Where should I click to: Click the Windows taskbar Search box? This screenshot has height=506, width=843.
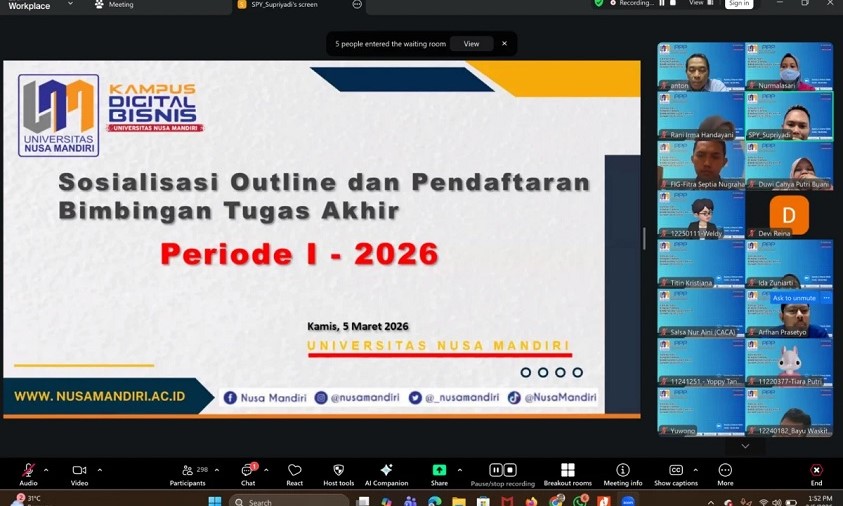tap(290, 501)
